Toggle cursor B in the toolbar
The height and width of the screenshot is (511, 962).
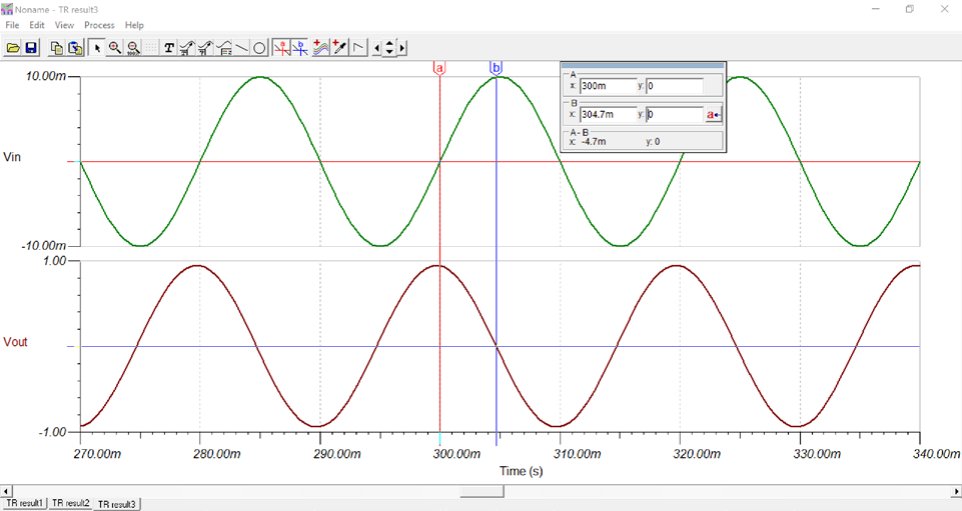click(300, 47)
